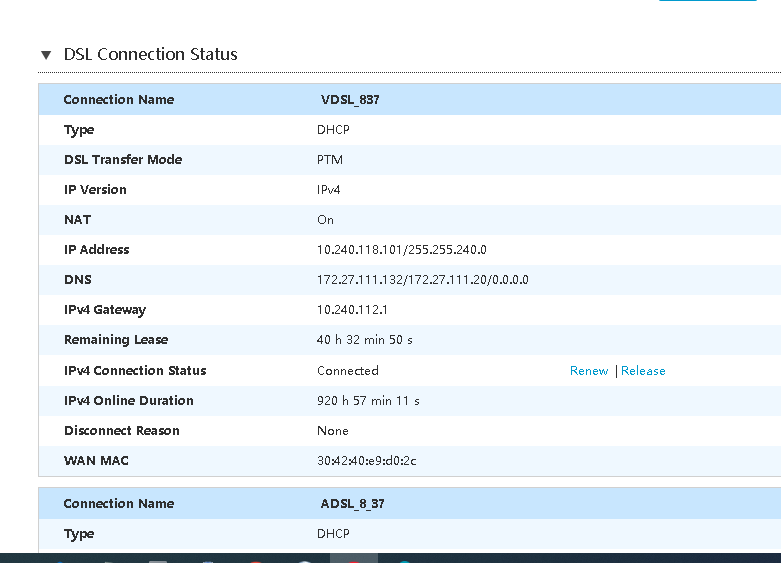Click the Remaining Lease time value
Image resolution: width=781 pixels, height=563 pixels.
(x=365, y=340)
